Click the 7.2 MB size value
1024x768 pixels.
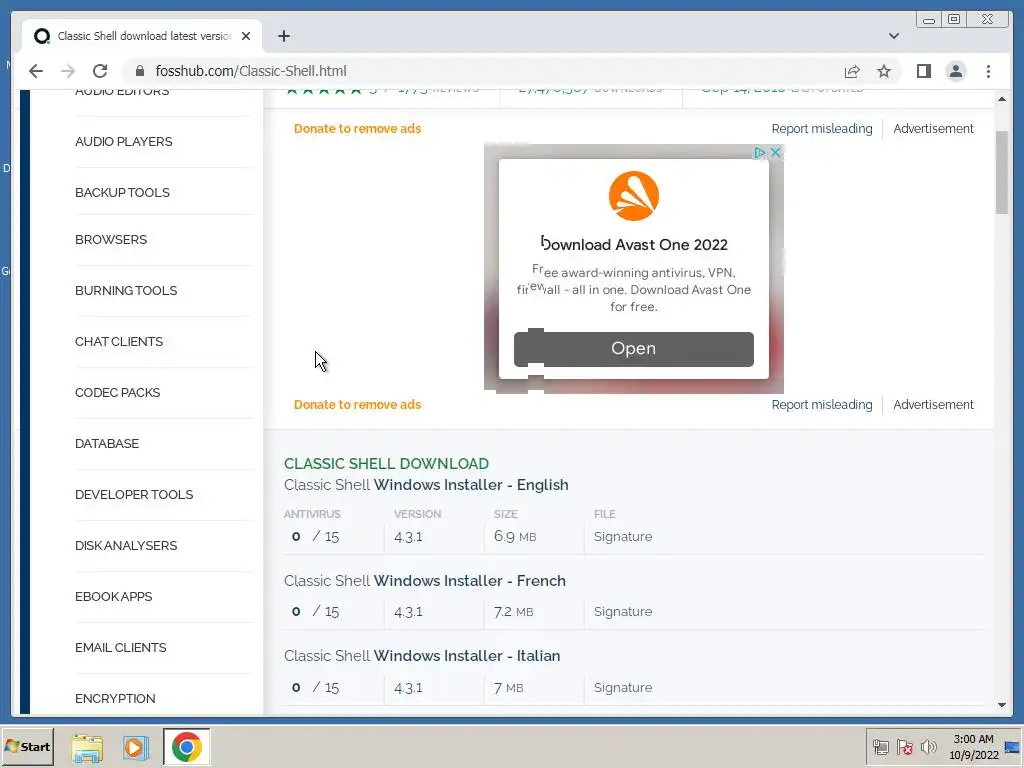pos(513,612)
